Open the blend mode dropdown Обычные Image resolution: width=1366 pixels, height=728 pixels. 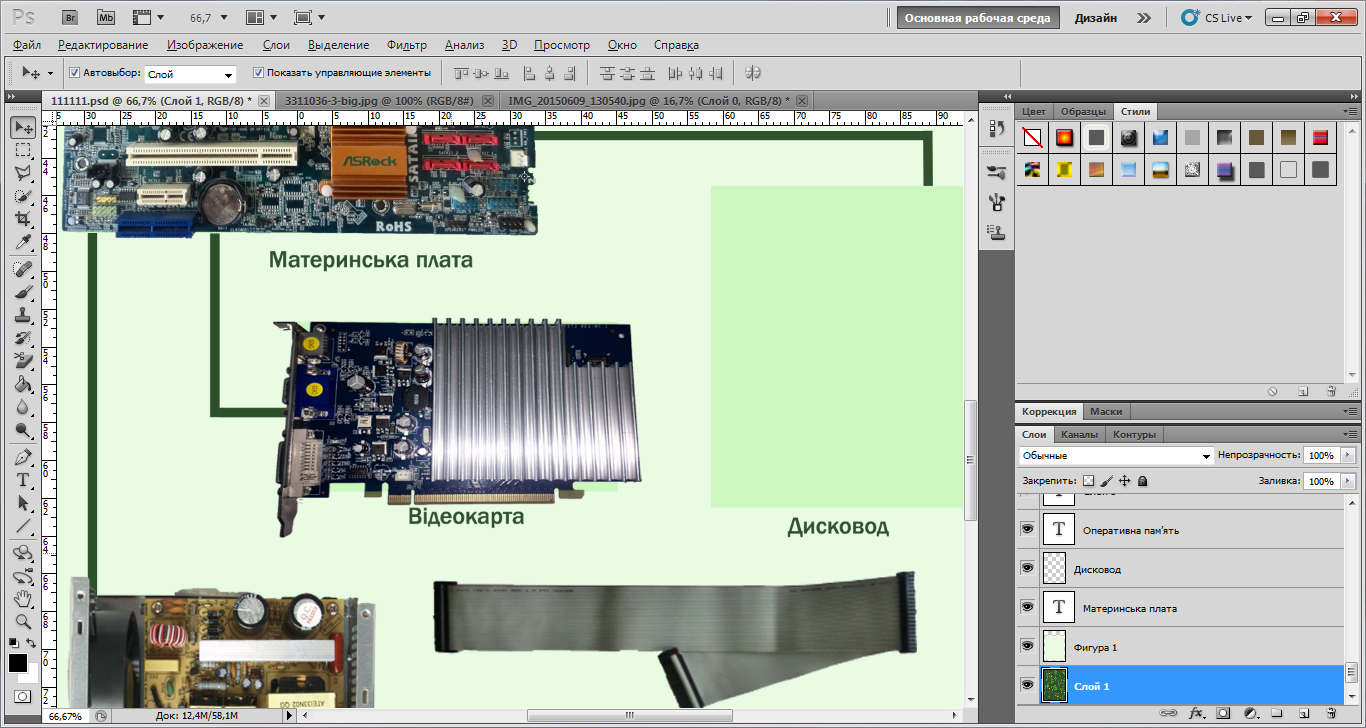(1115, 456)
